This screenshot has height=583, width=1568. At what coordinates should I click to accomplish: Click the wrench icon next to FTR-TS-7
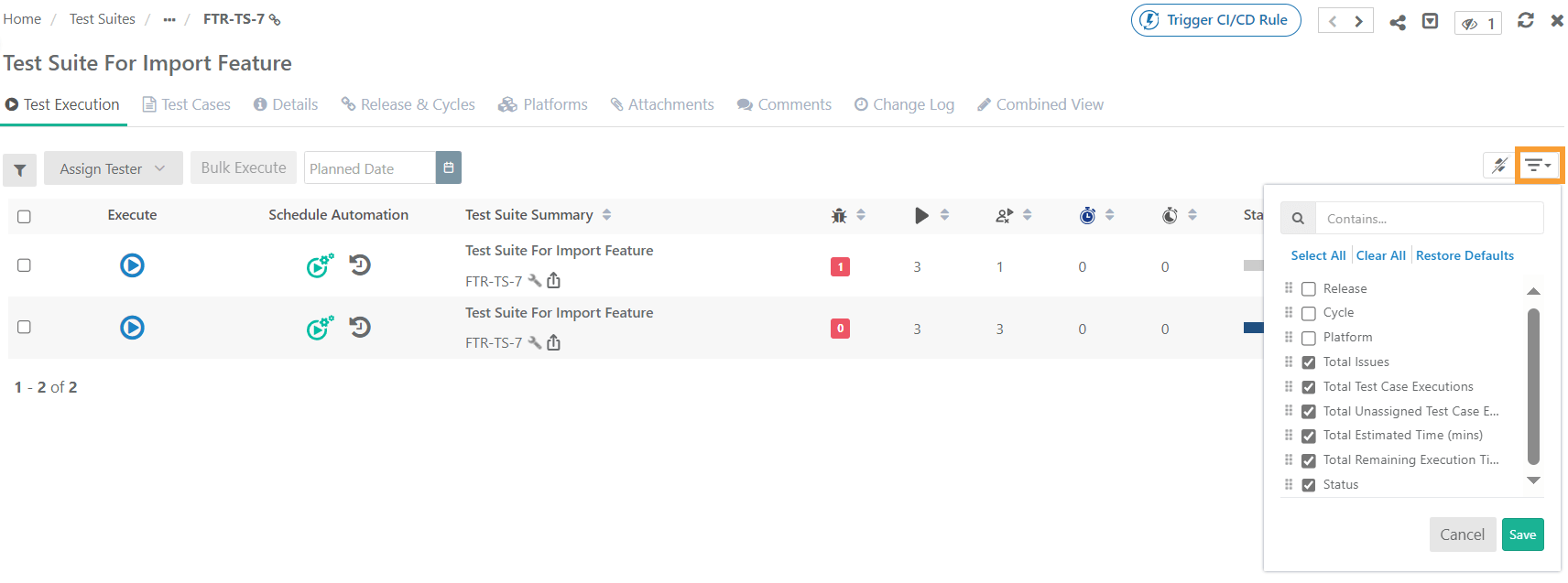pyautogui.click(x=535, y=281)
